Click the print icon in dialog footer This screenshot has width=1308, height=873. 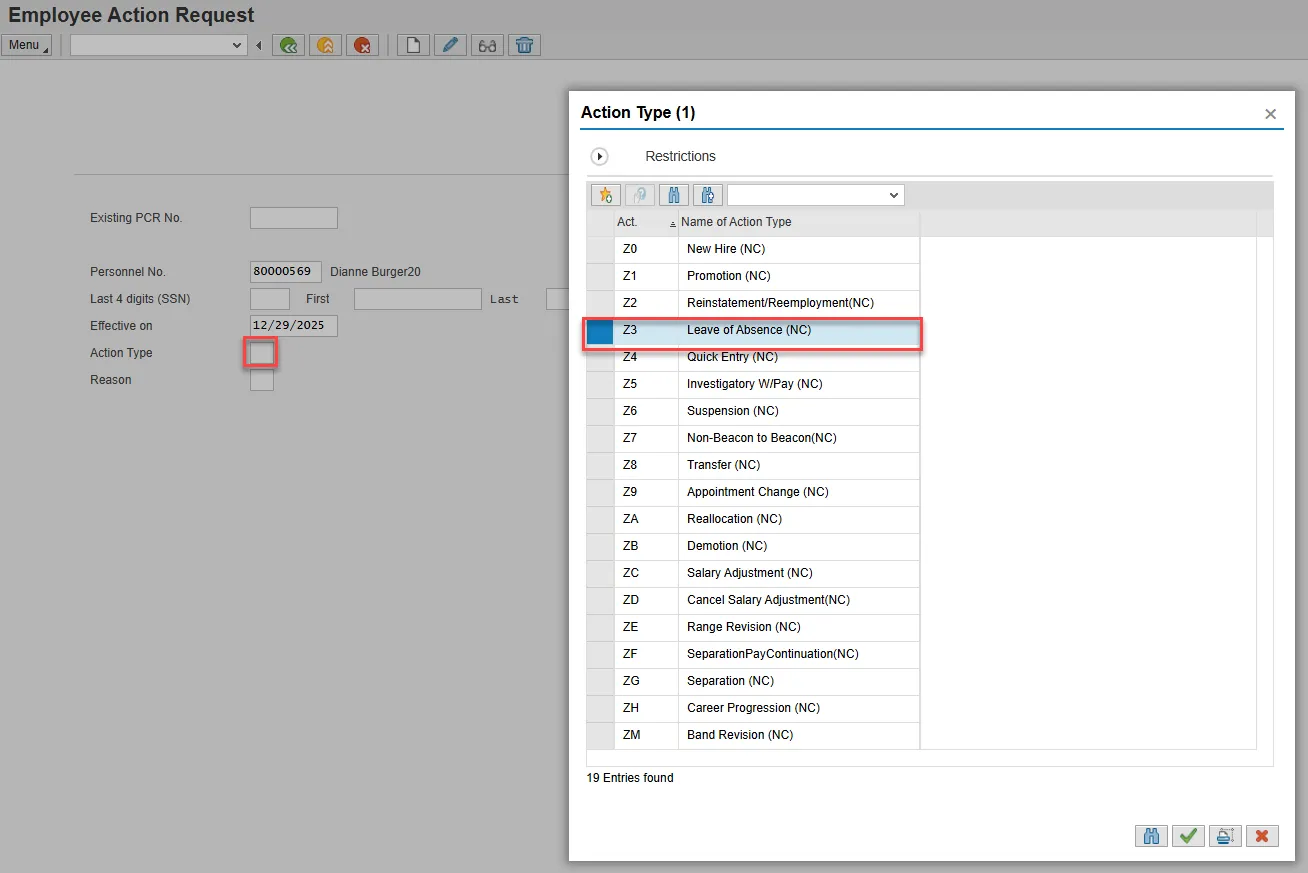pos(1225,836)
